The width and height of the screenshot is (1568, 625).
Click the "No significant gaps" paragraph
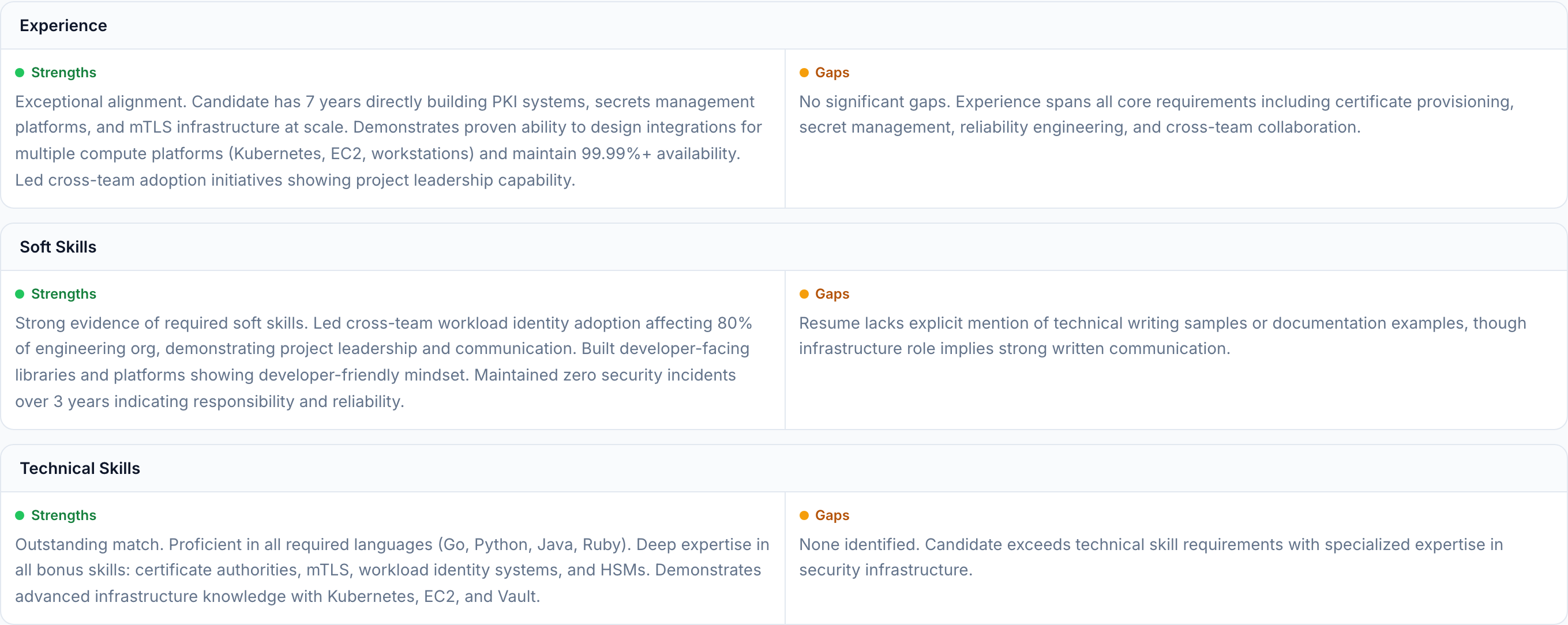(1156, 114)
